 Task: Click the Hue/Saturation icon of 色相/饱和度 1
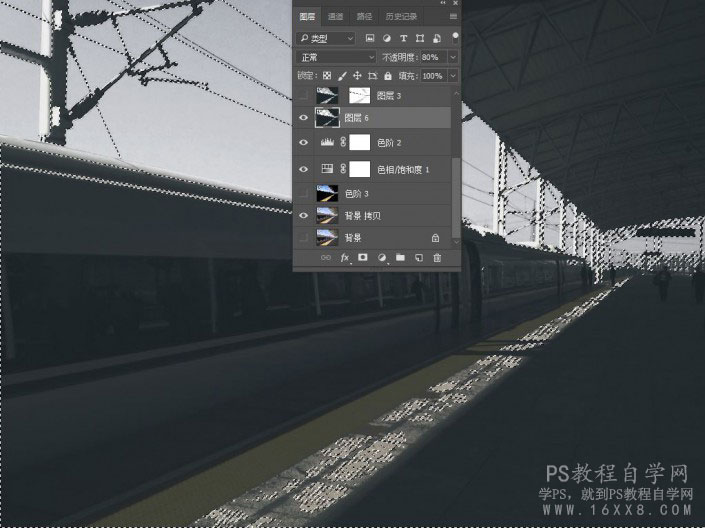(327, 169)
